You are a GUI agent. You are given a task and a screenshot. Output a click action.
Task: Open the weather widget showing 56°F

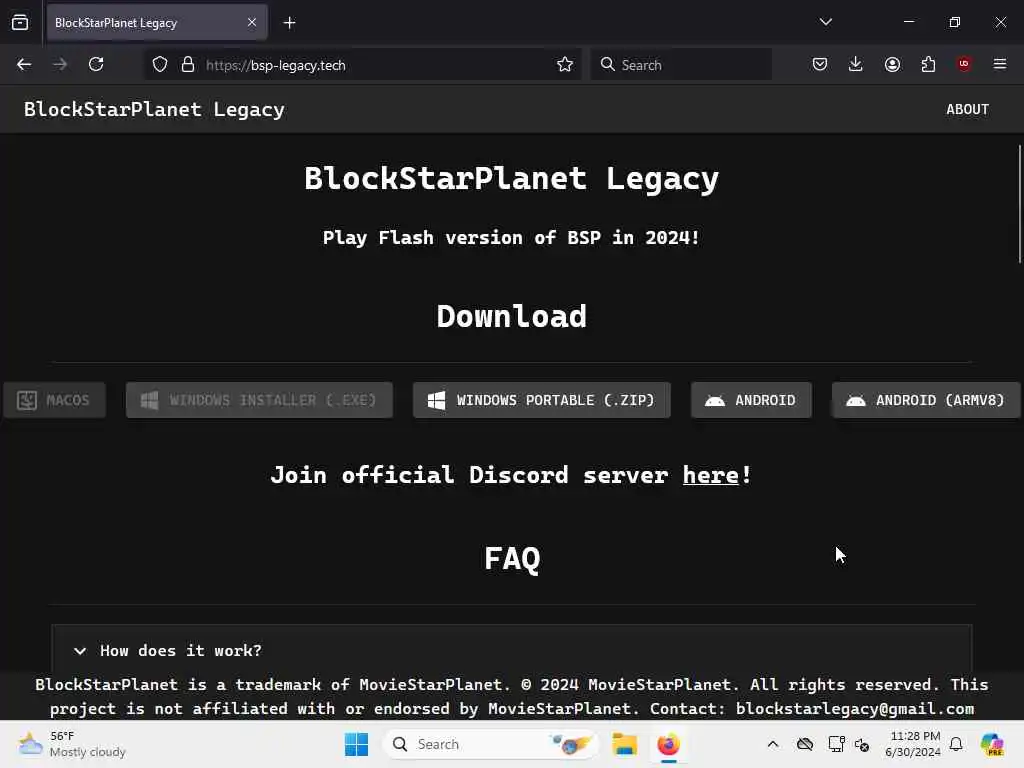pyautogui.click(x=72, y=744)
